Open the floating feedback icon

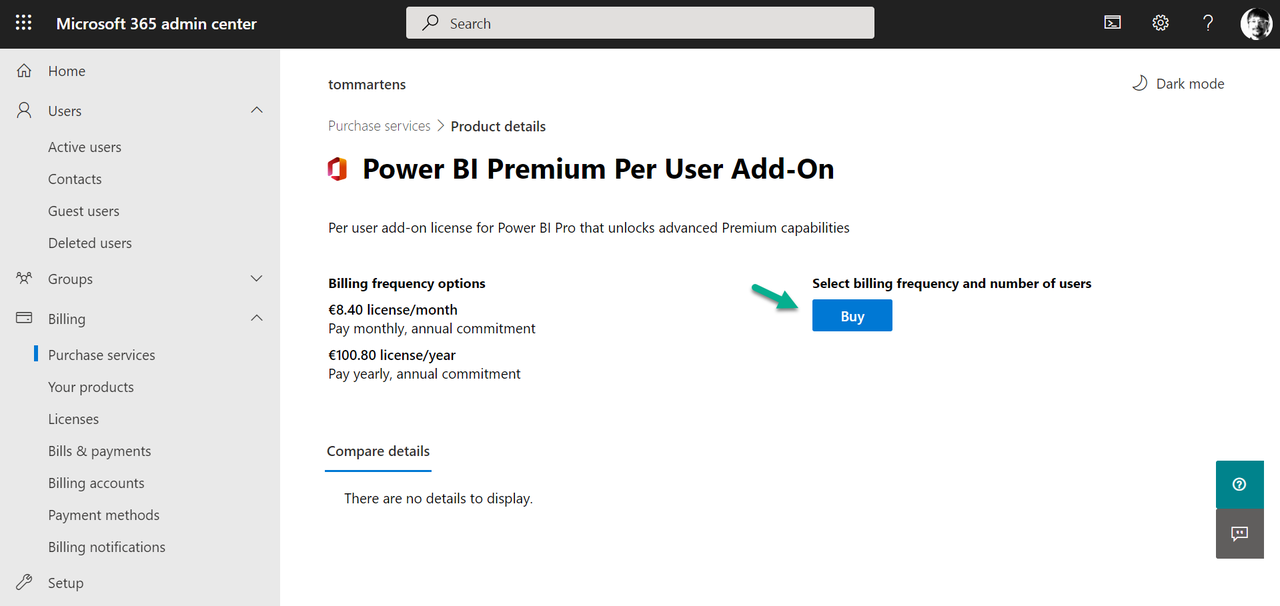[x=1239, y=534]
